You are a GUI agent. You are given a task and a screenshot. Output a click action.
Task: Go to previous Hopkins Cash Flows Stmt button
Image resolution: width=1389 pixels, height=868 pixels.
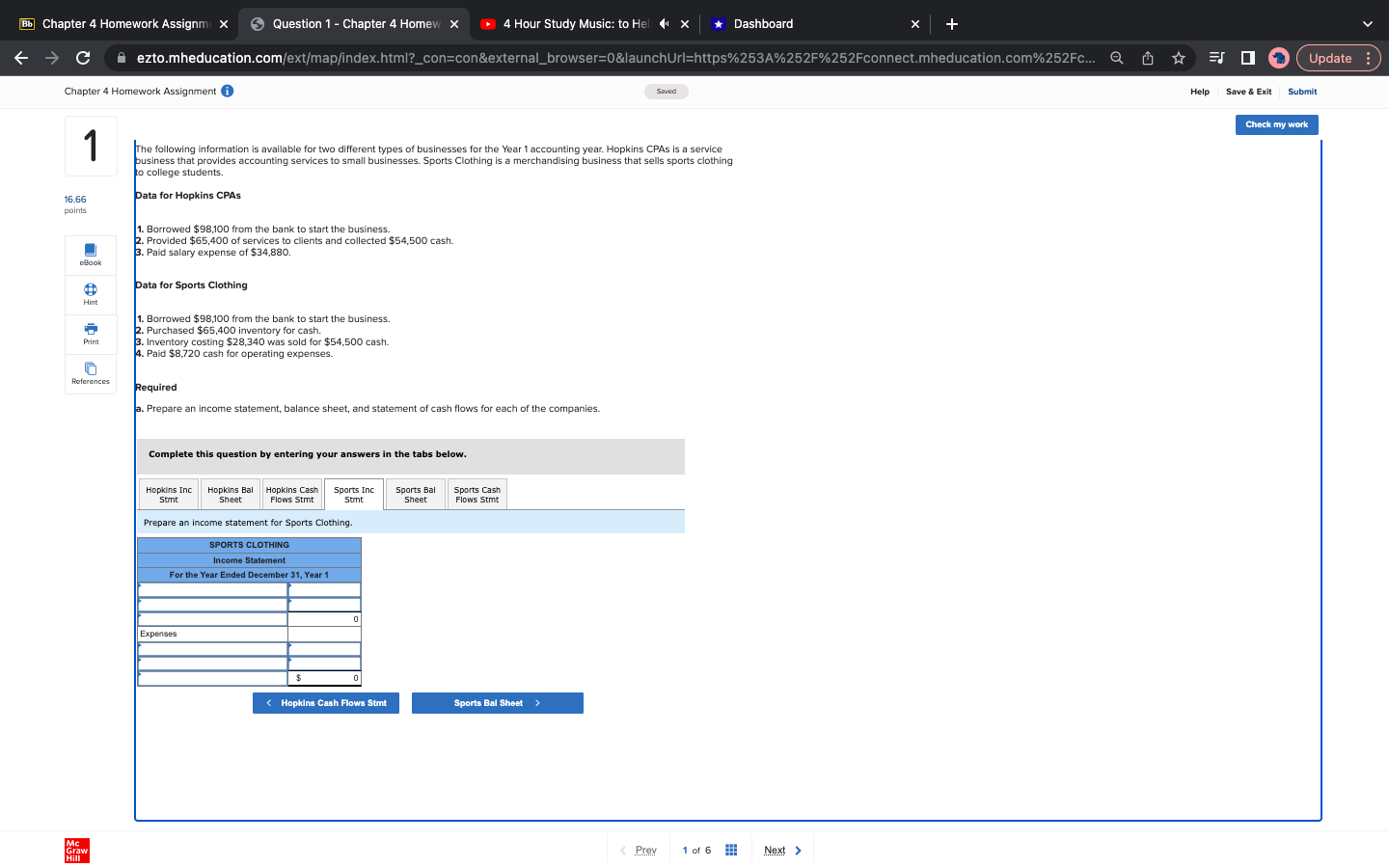pos(326,703)
